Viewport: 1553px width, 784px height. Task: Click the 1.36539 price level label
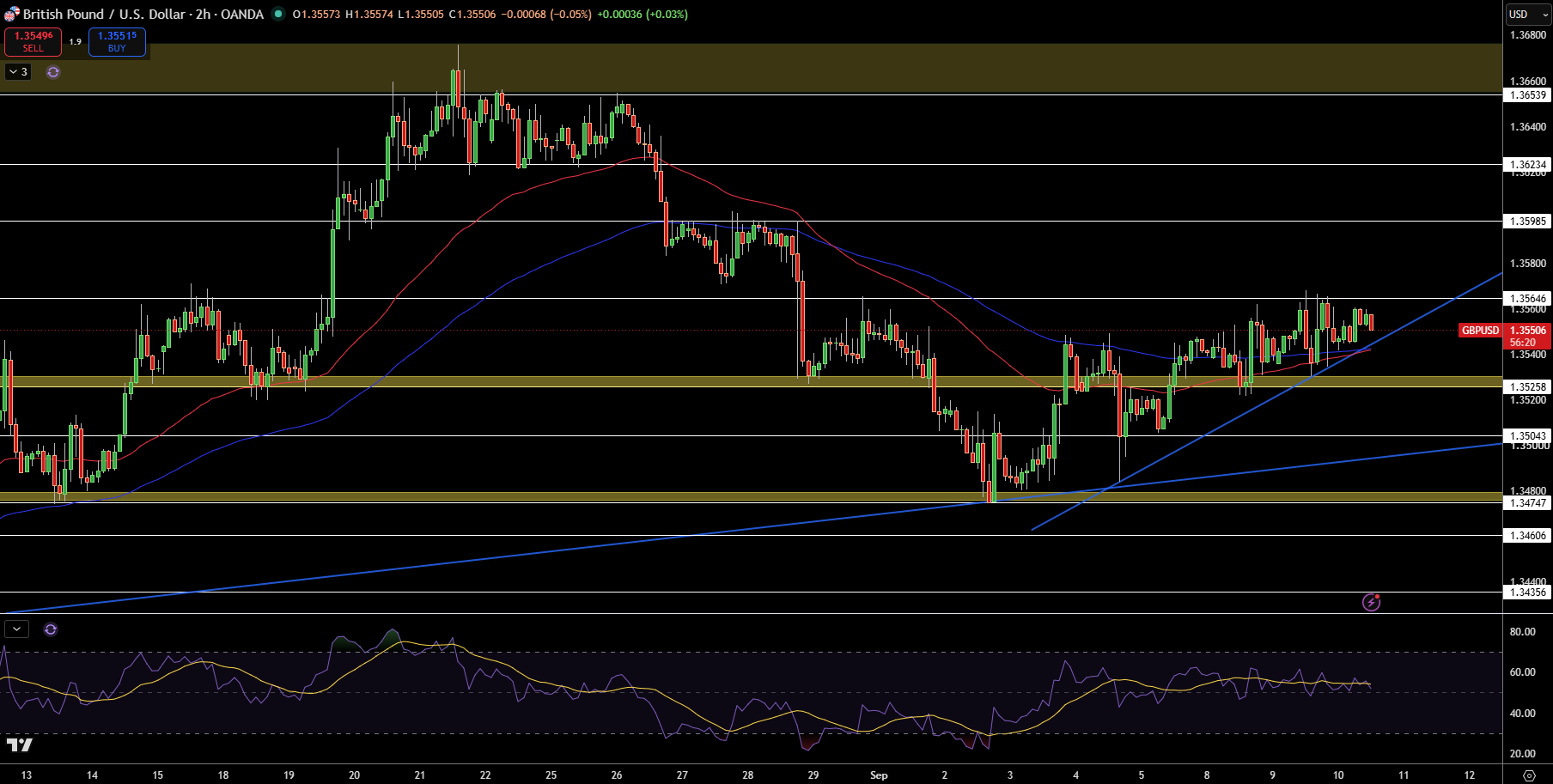tap(1528, 95)
